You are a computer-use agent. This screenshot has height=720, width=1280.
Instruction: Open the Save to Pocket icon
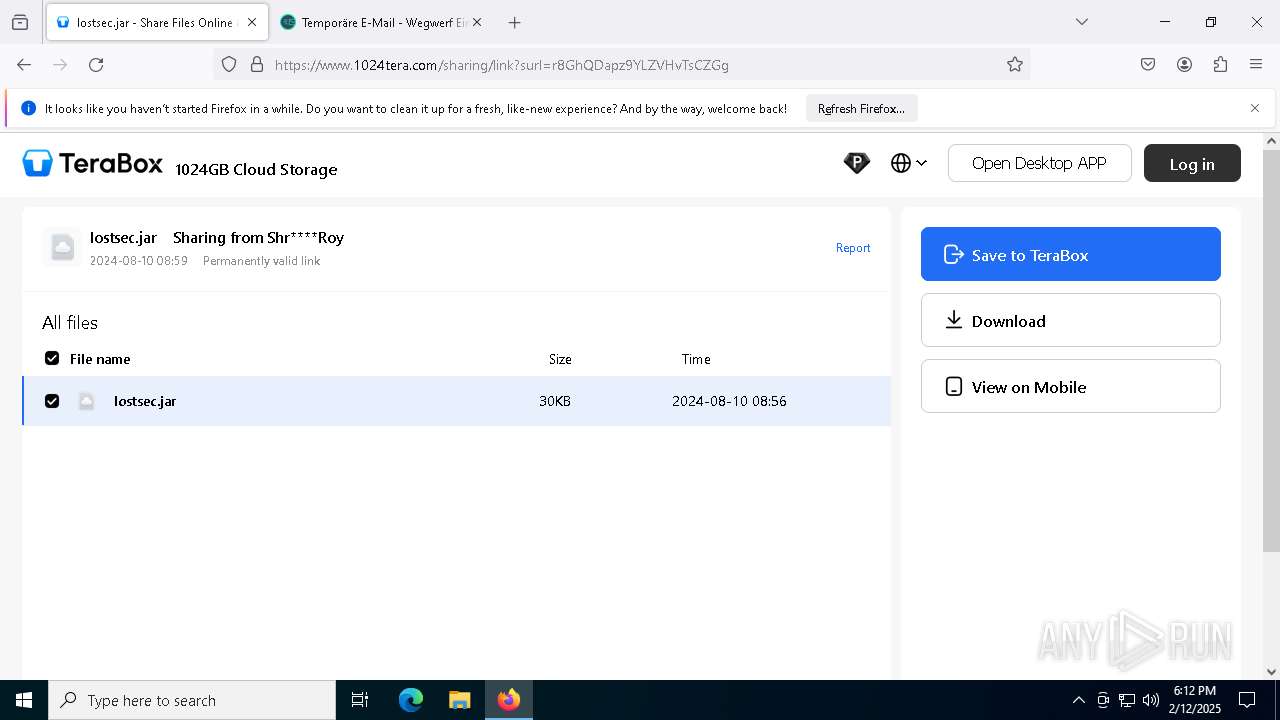[1148, 64]
